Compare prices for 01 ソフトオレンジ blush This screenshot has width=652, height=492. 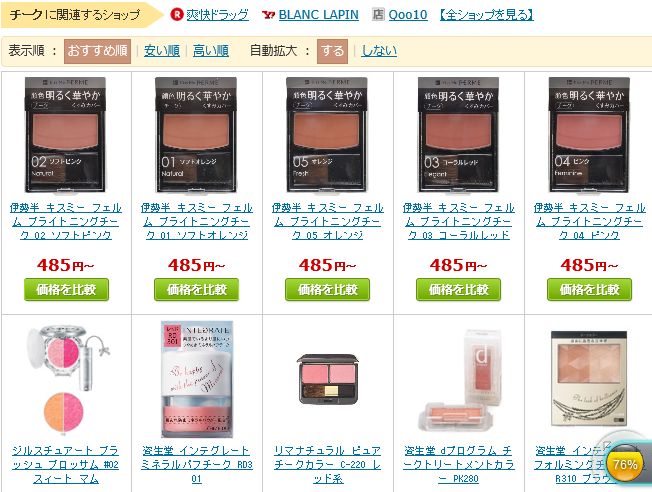point(196,289)
